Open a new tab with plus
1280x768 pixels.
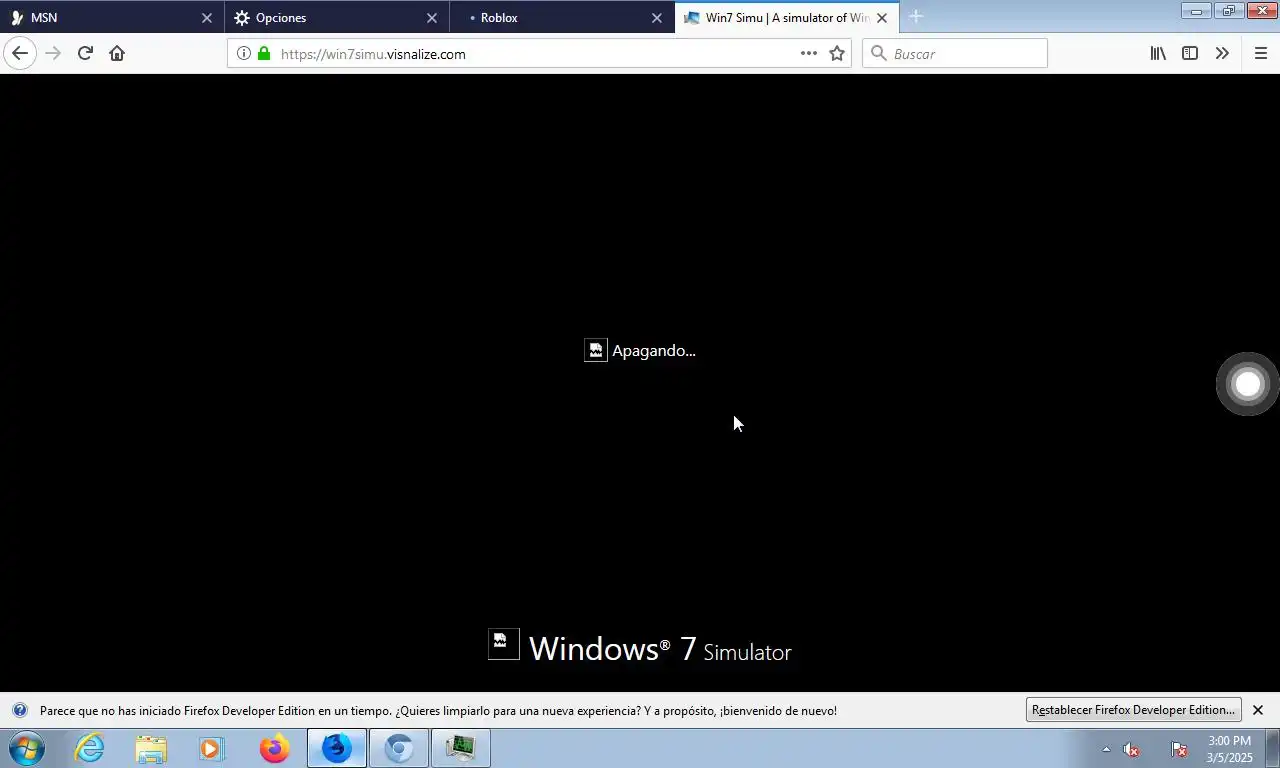[915, 17]
